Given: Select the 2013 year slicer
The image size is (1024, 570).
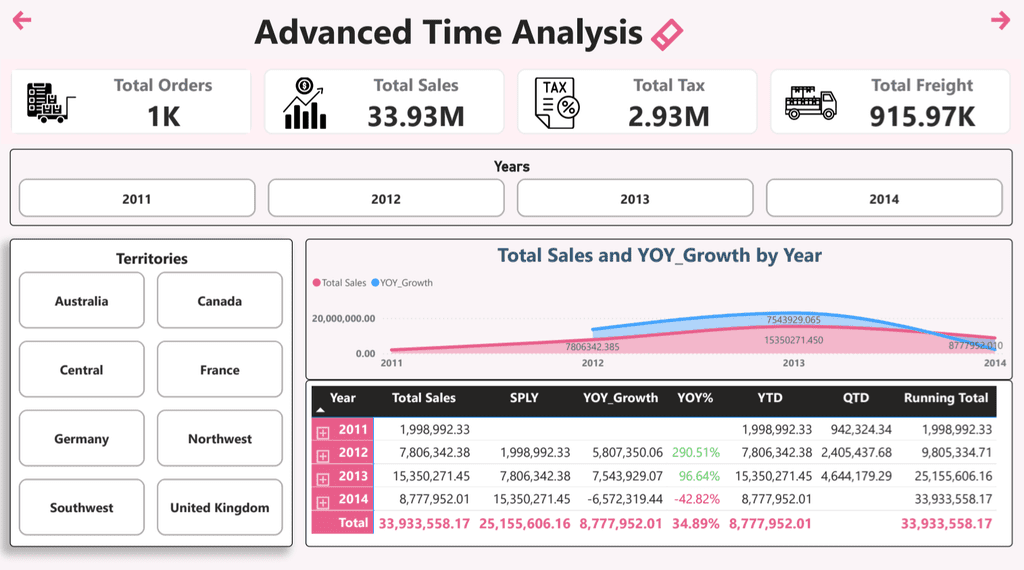Looking at the screenshot, I should point(635,198).
